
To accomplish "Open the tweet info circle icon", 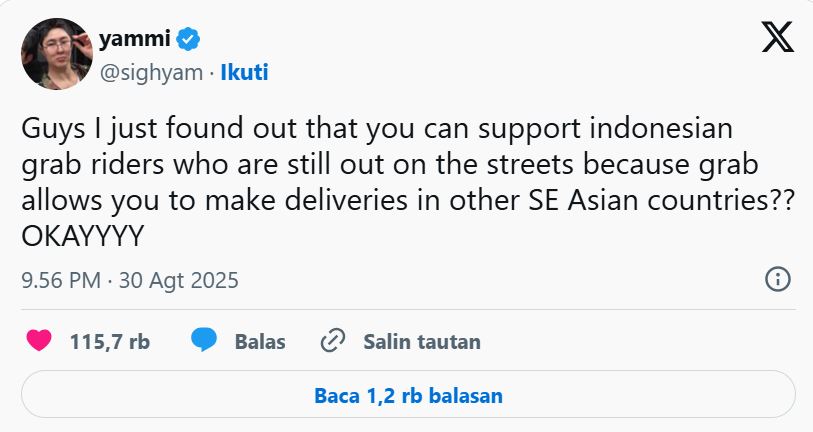I will tap(777, 279).
